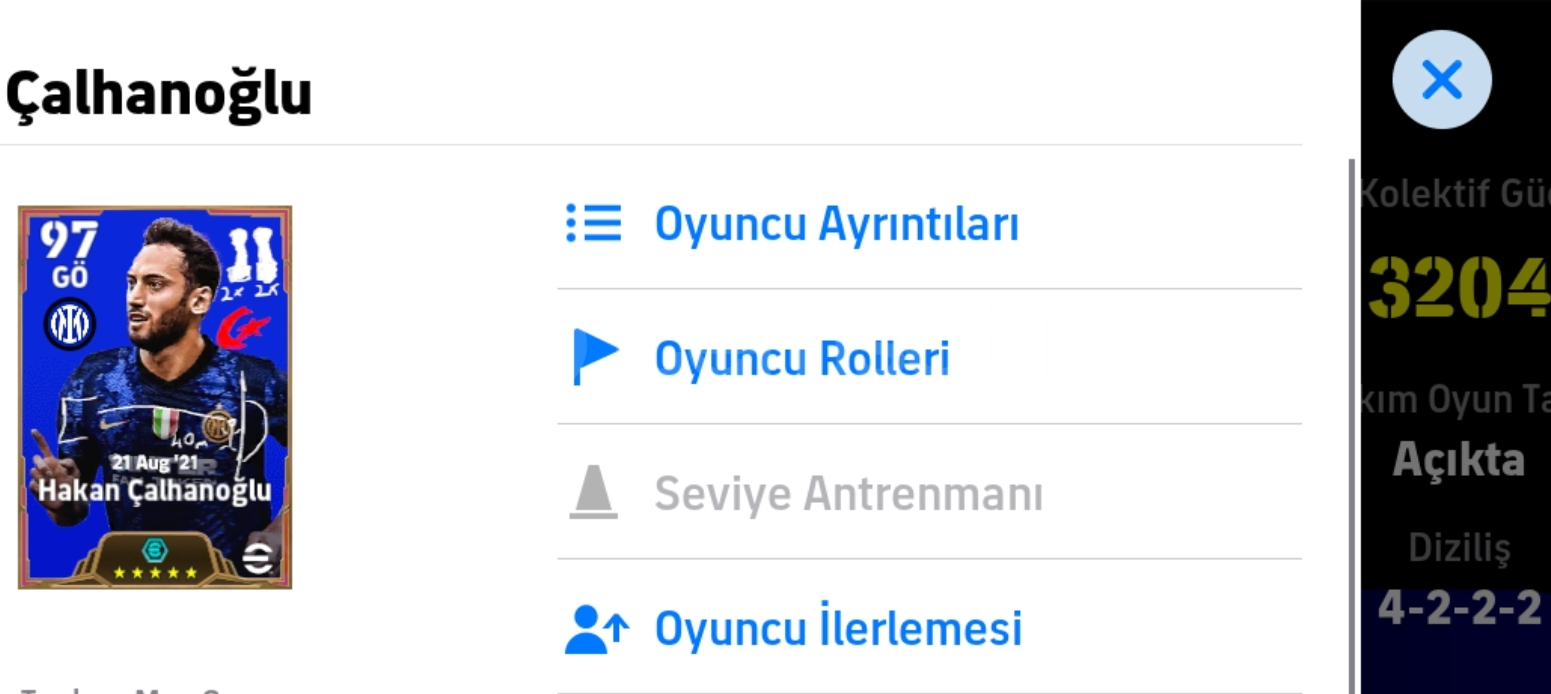Click the eFootball logo on the card corner
The image size is (1551, 694).
click(x=259, y=560)
